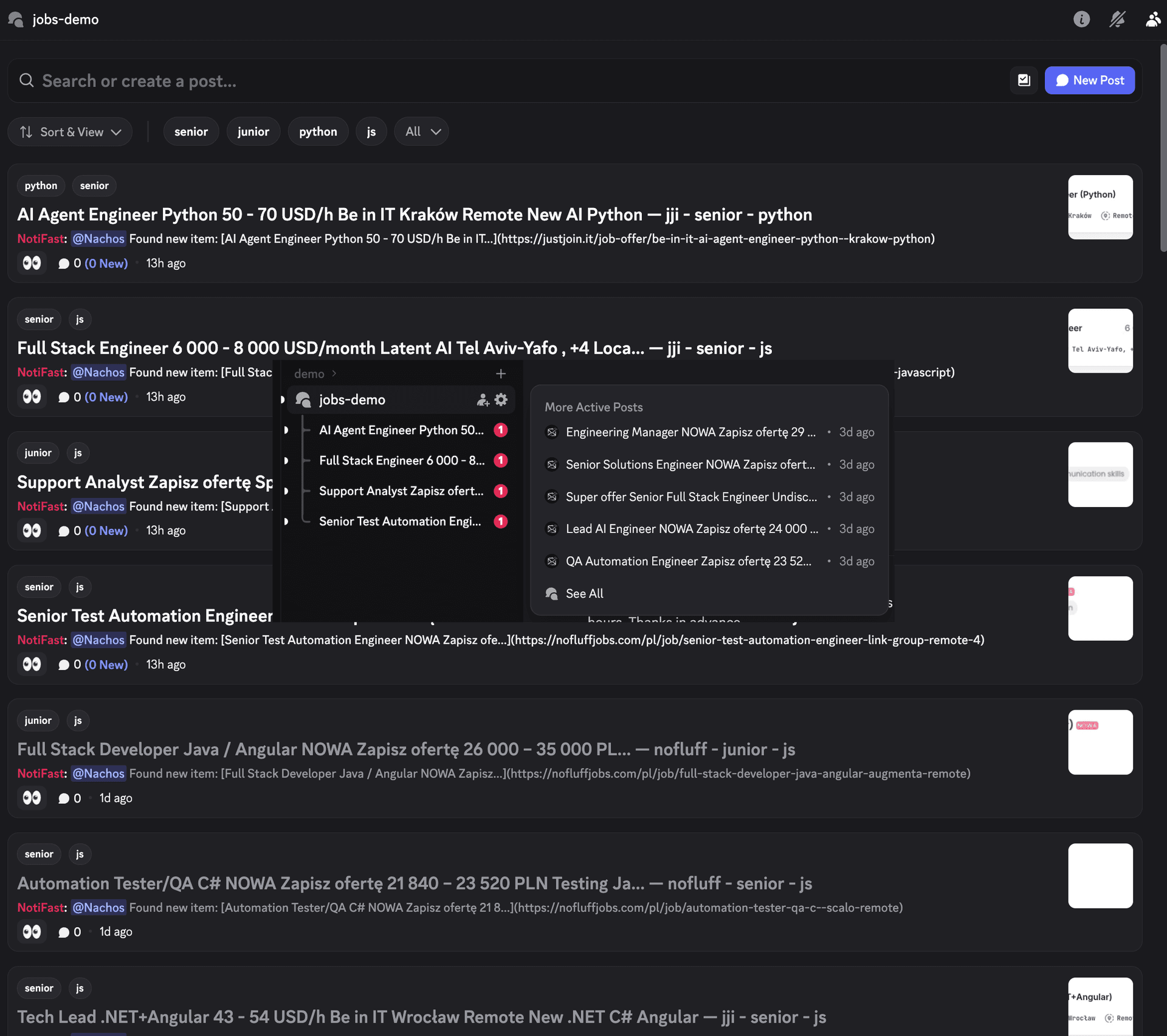Image resolution: width=1167 pixels, height=1036 pixels.
Task: Click the New Post button
Action: pyautogui.click(x=1089, y=80)
